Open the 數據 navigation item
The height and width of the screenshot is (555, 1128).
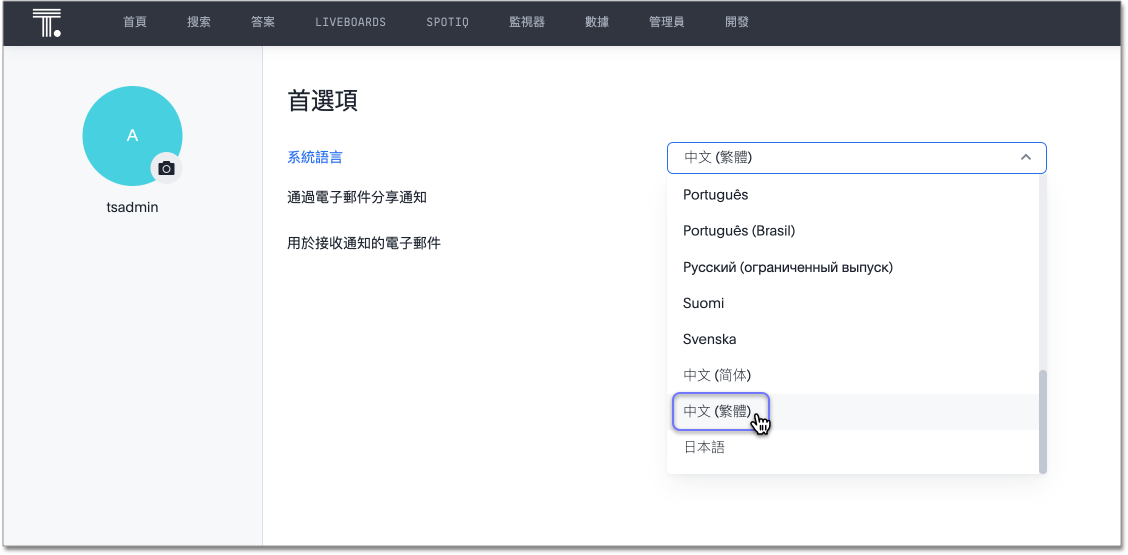[597, 22]
